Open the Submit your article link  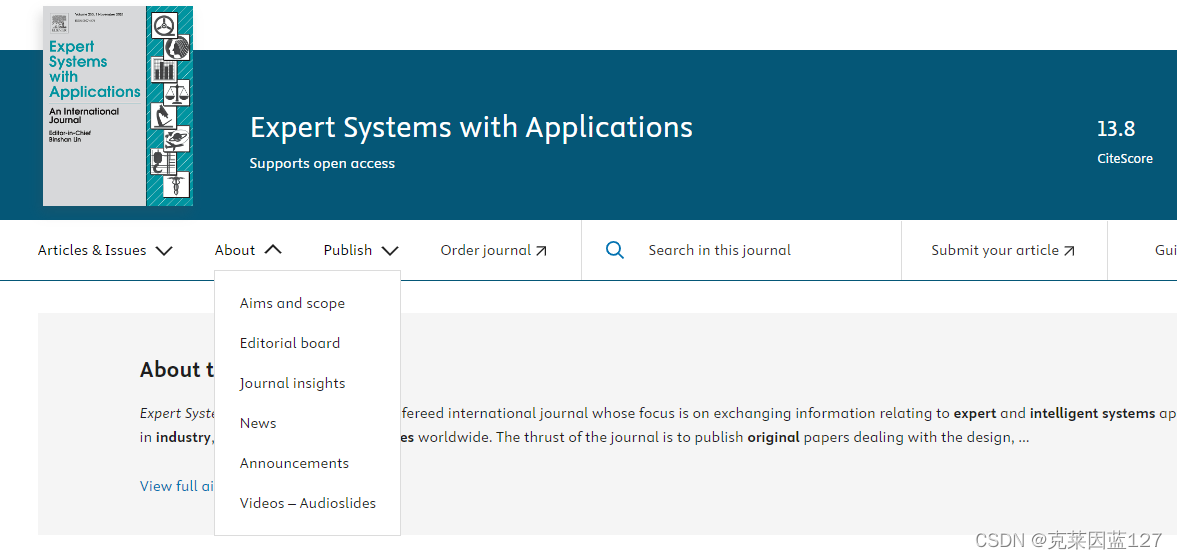tap(1003, 251)
